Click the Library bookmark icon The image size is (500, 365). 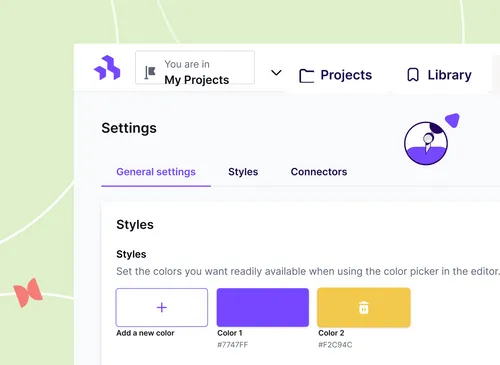point(413,75)
